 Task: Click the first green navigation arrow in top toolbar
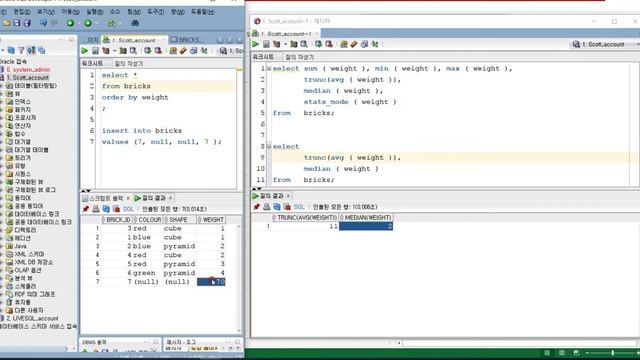(70, 23)
